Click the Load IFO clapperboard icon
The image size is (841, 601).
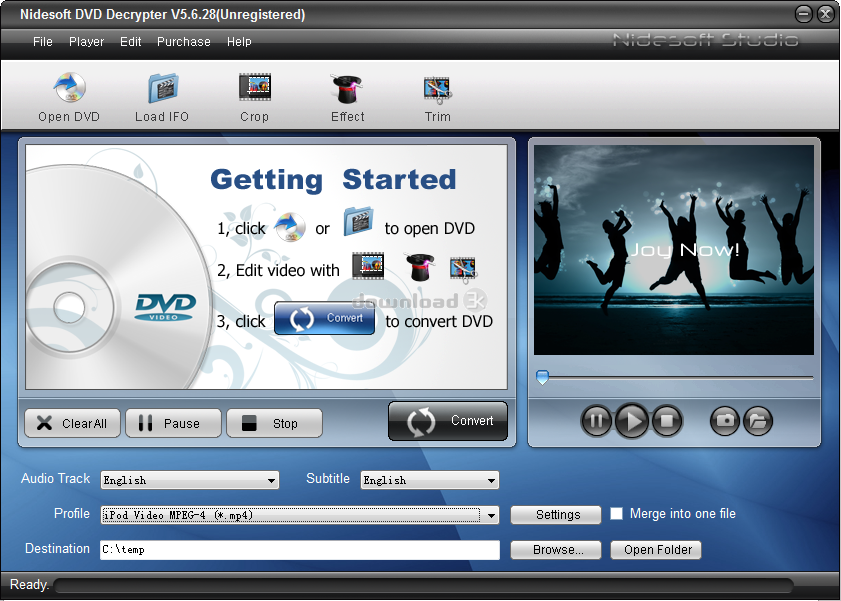point(163,88)
